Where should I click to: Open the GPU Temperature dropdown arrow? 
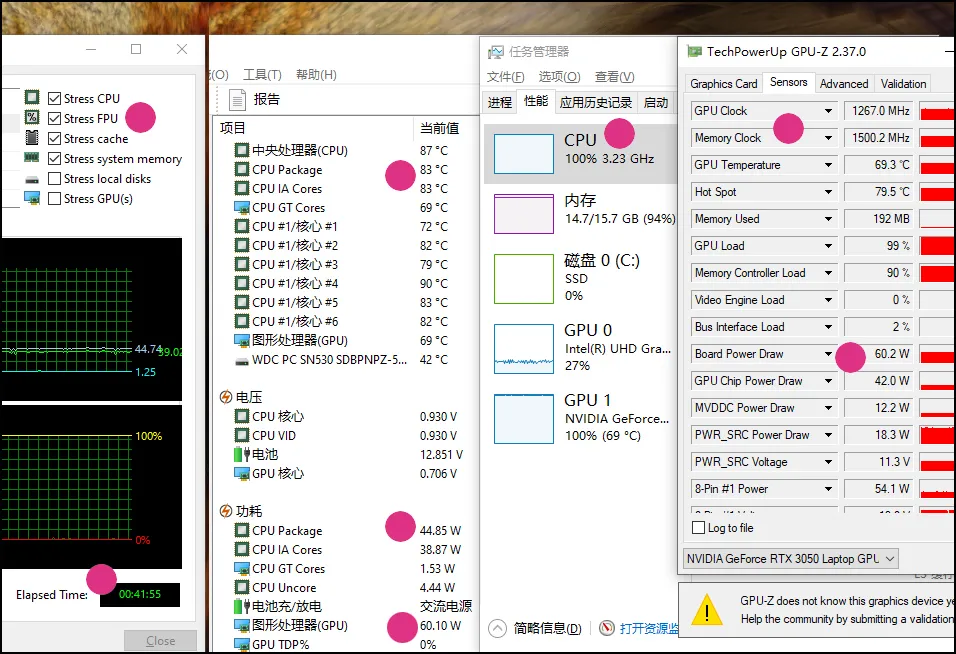point(828,165)
